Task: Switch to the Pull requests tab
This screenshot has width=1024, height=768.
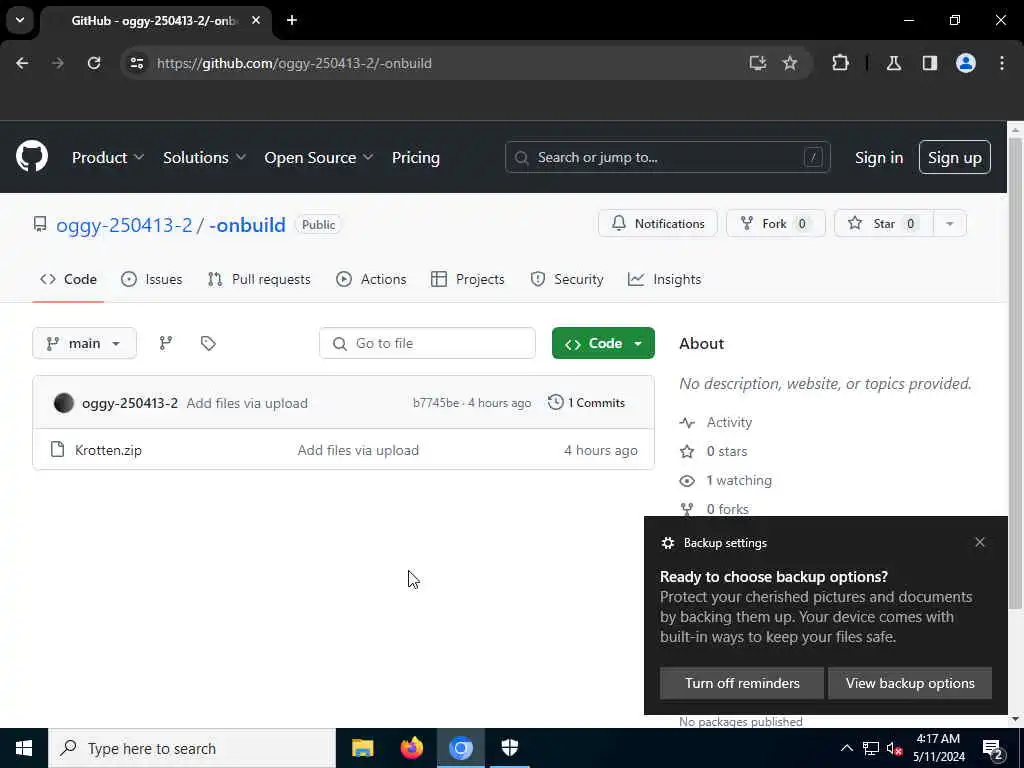Action: tap(259, 279)
